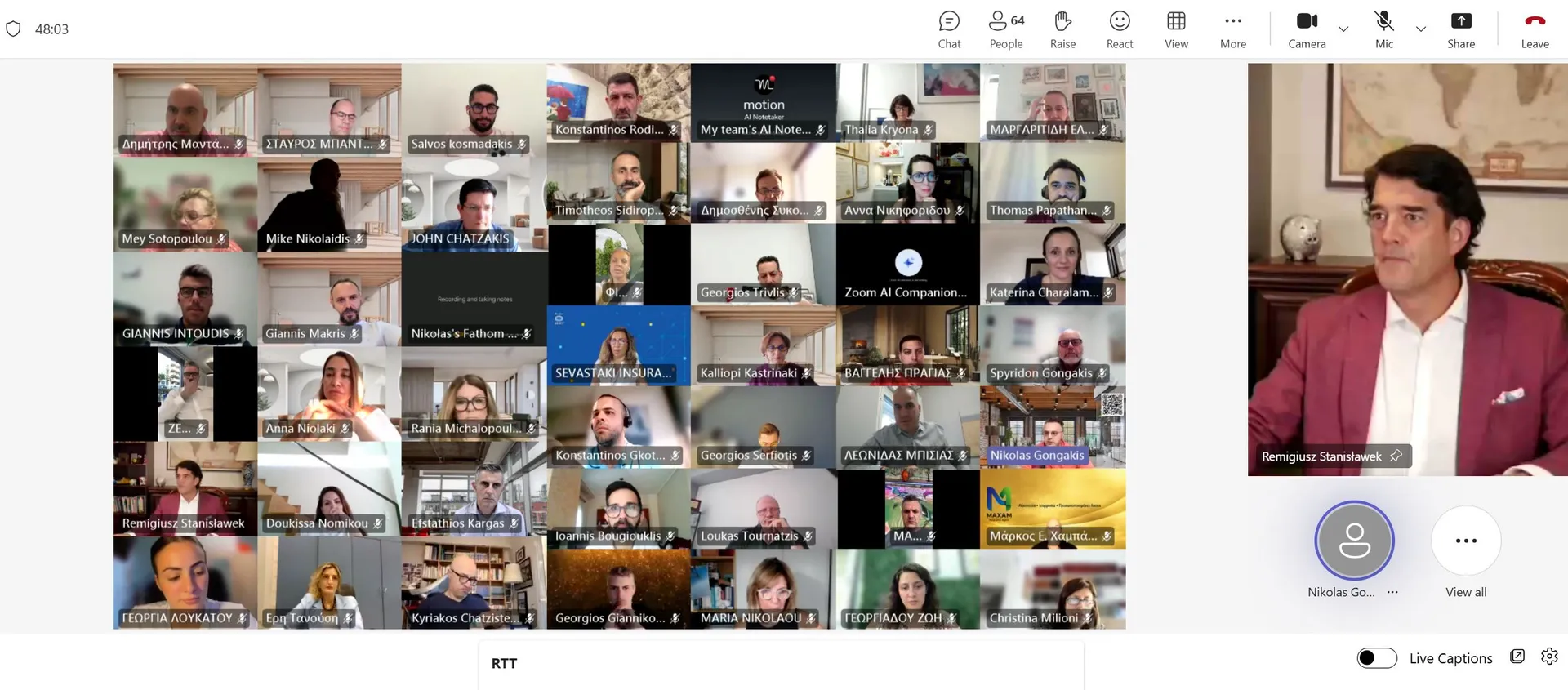
Task: Unmute the Mic
Action: tap(1384, 30)
